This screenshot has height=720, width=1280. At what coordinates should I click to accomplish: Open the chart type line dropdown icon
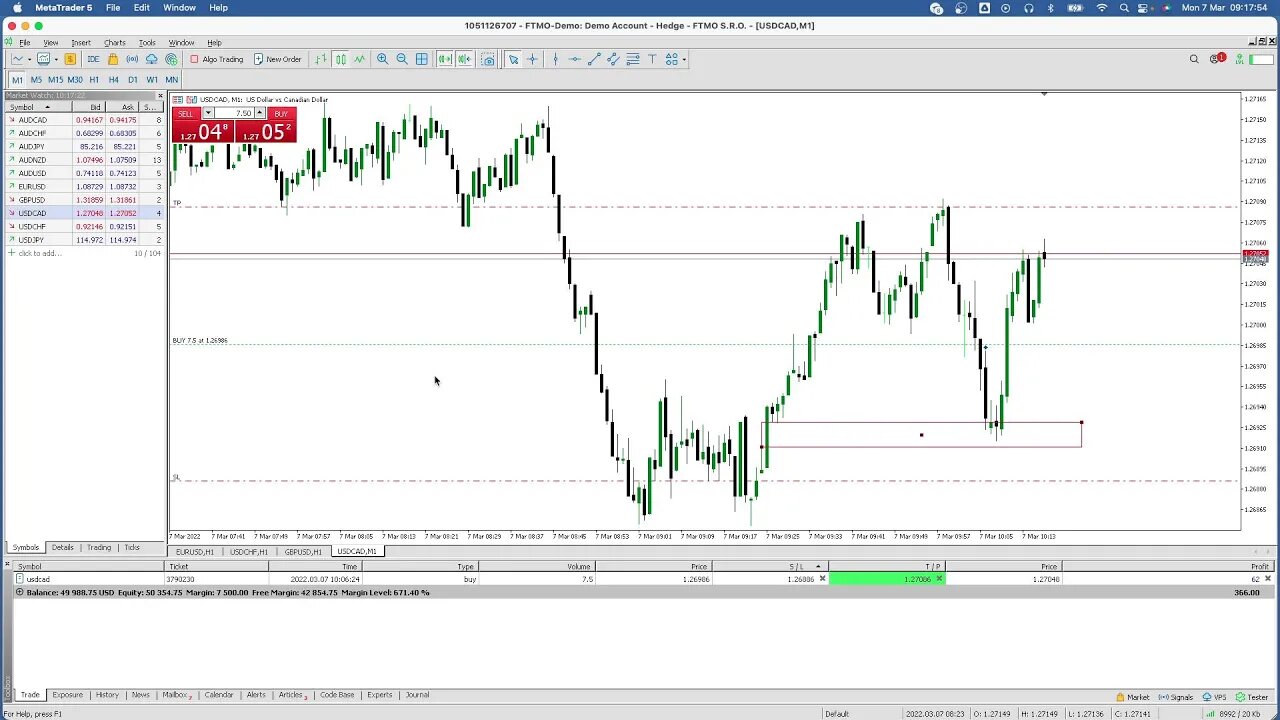pos(20,59)
